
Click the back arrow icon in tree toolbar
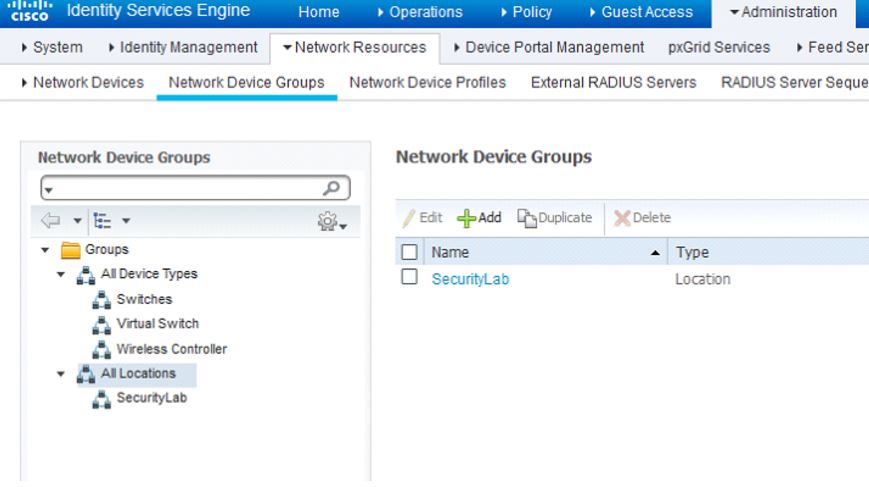[x=50, y=221]
